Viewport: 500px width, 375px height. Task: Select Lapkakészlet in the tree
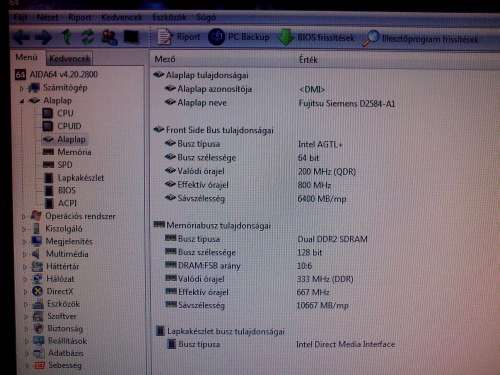tap(81, 178)
